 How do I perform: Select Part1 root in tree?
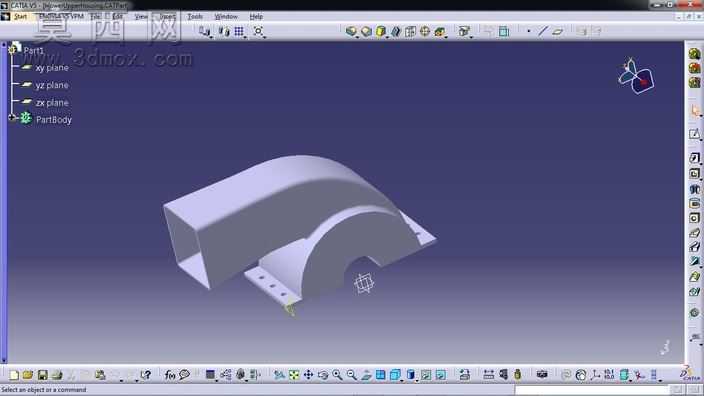(34, 50)
